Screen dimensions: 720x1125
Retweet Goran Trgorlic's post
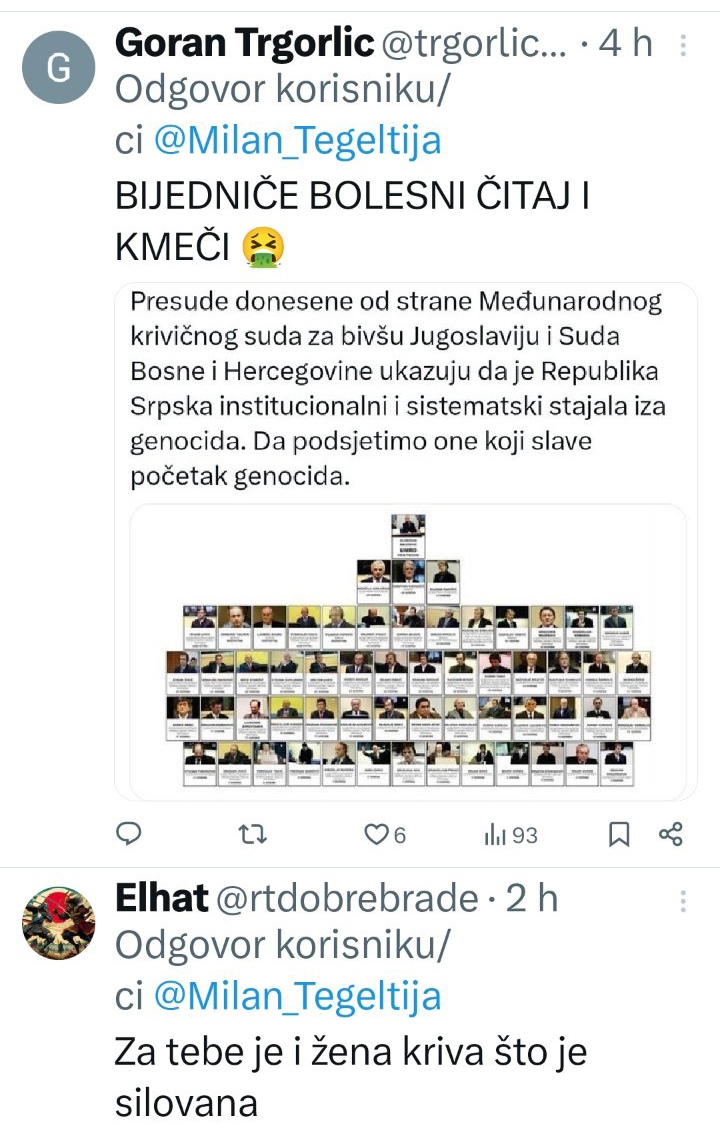pos(252,834)
